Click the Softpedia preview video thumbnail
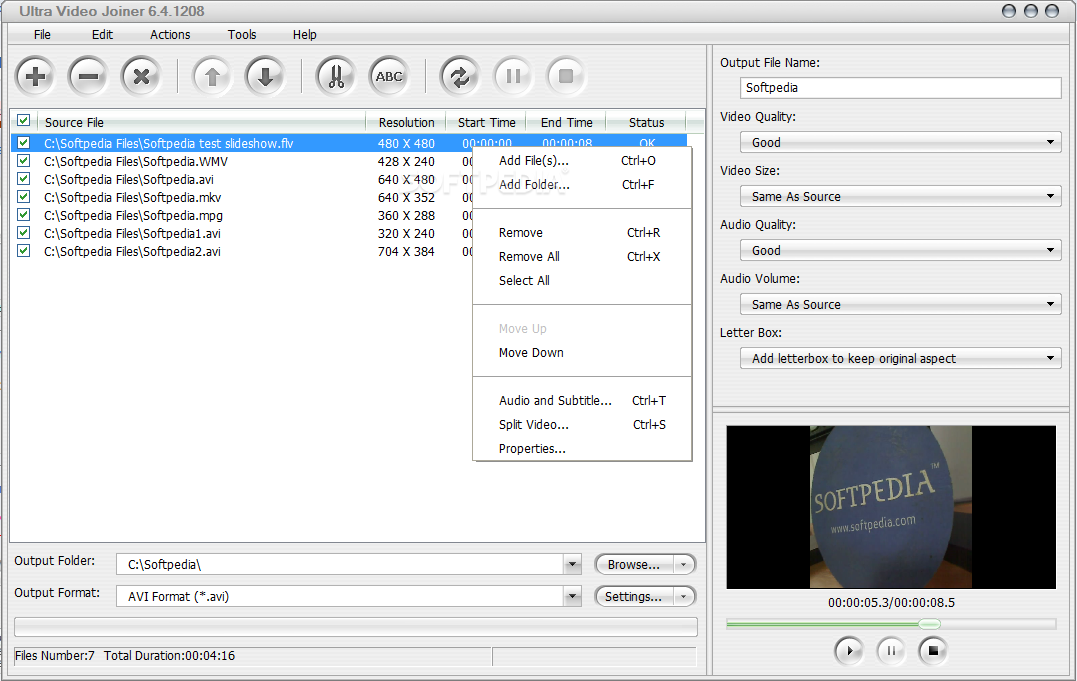 [891, 507]
